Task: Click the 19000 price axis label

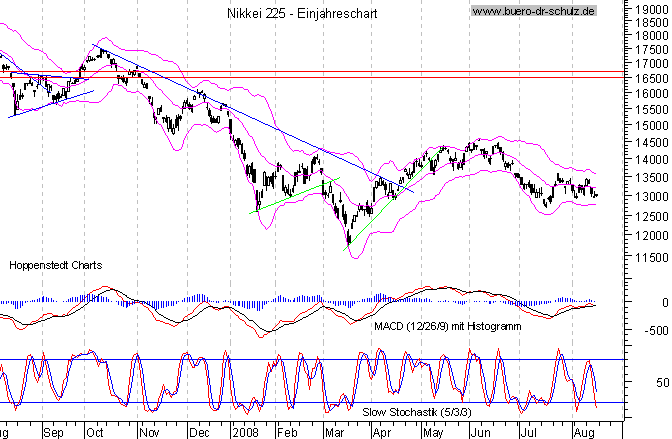Action: (x=648, y=8)
